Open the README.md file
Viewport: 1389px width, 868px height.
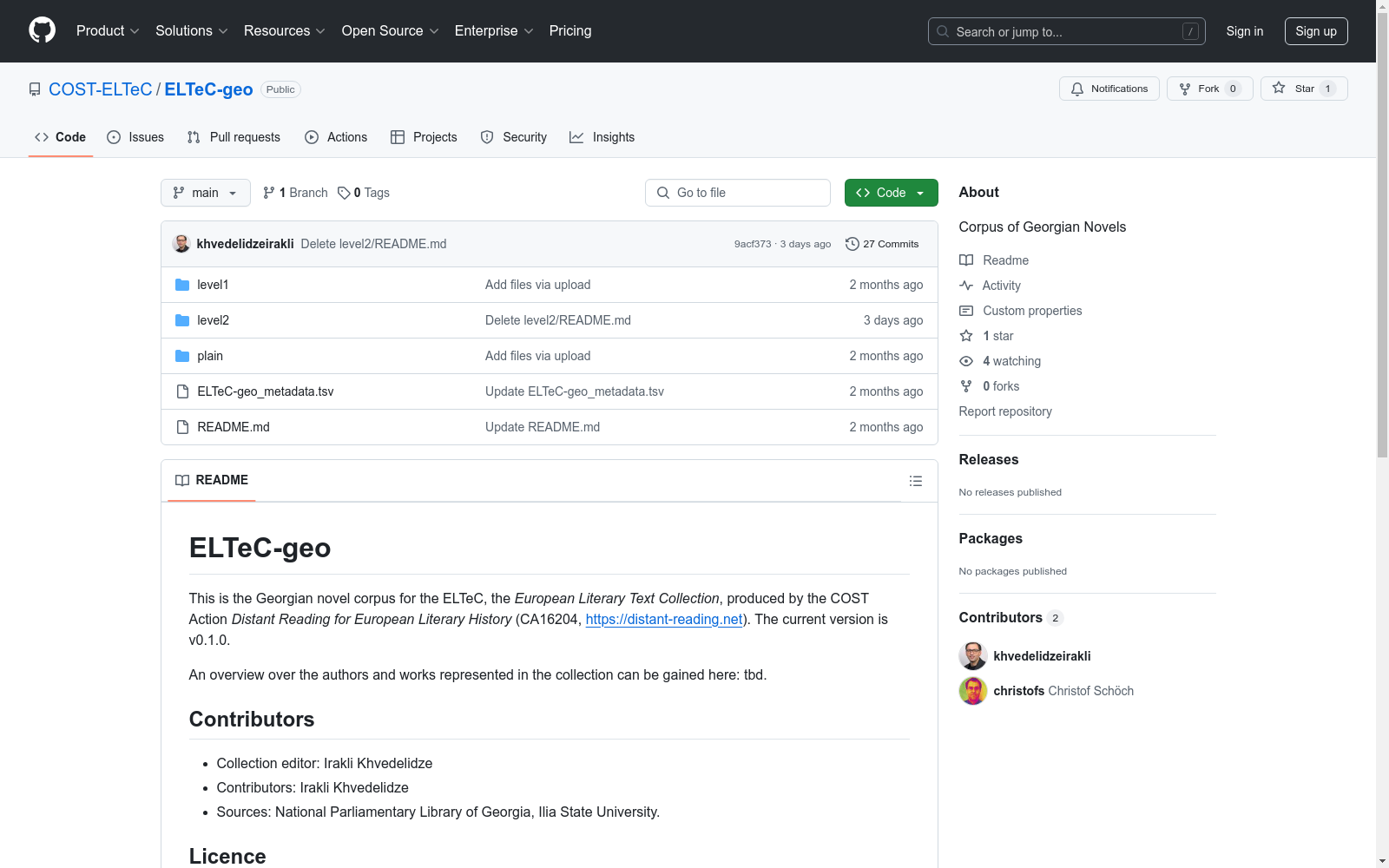point(234,427)
